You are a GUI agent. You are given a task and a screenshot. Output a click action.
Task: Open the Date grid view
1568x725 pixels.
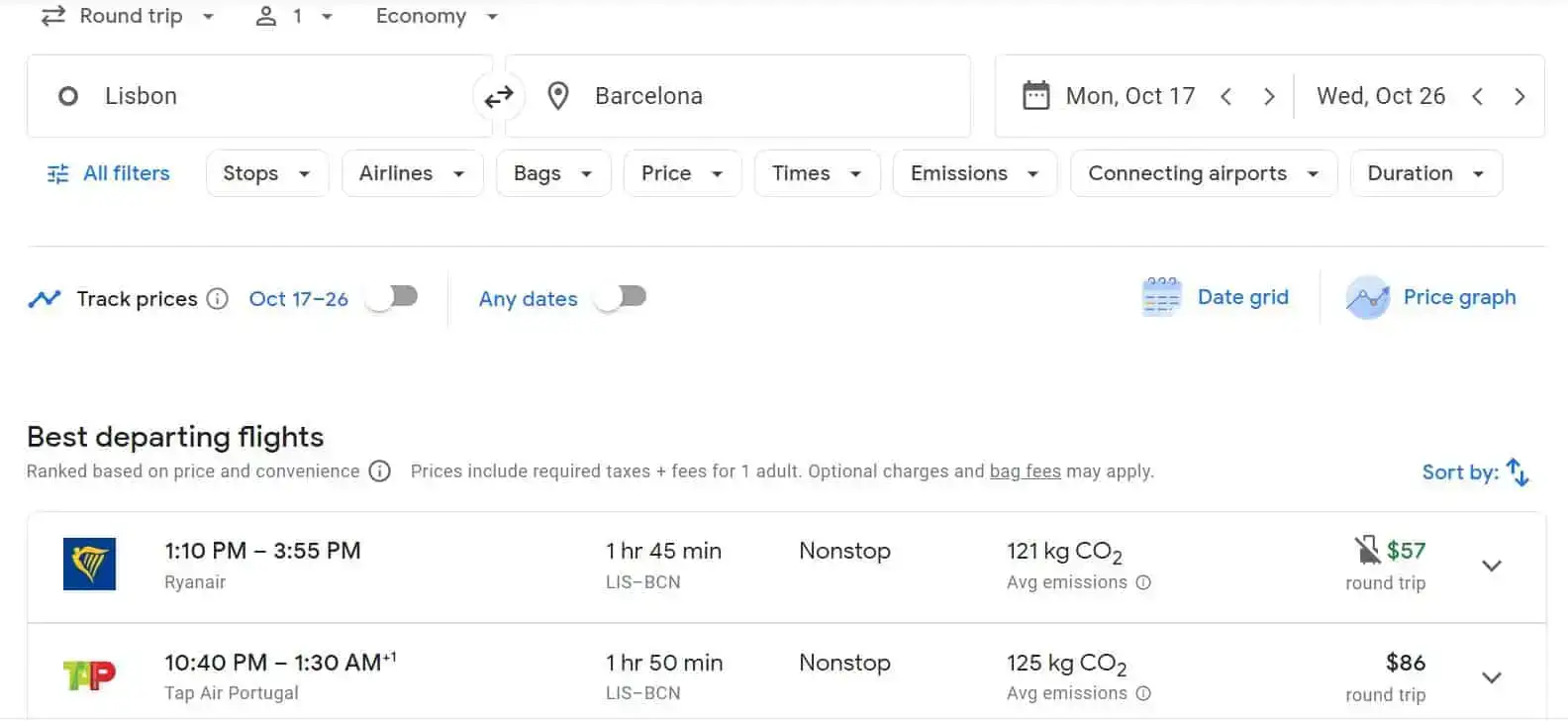tap(1217, 297)
